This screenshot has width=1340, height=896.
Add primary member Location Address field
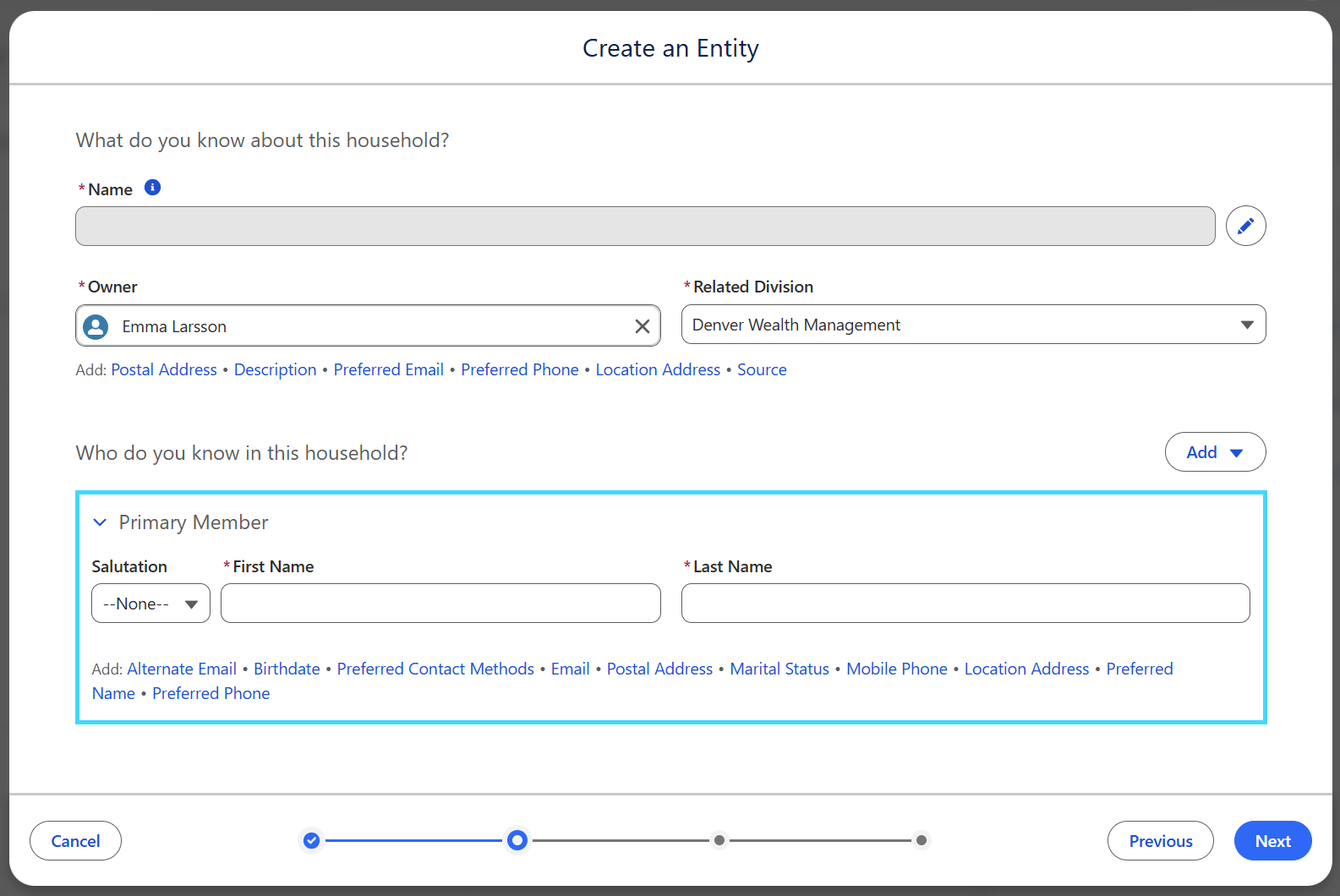click(1026, 669)
